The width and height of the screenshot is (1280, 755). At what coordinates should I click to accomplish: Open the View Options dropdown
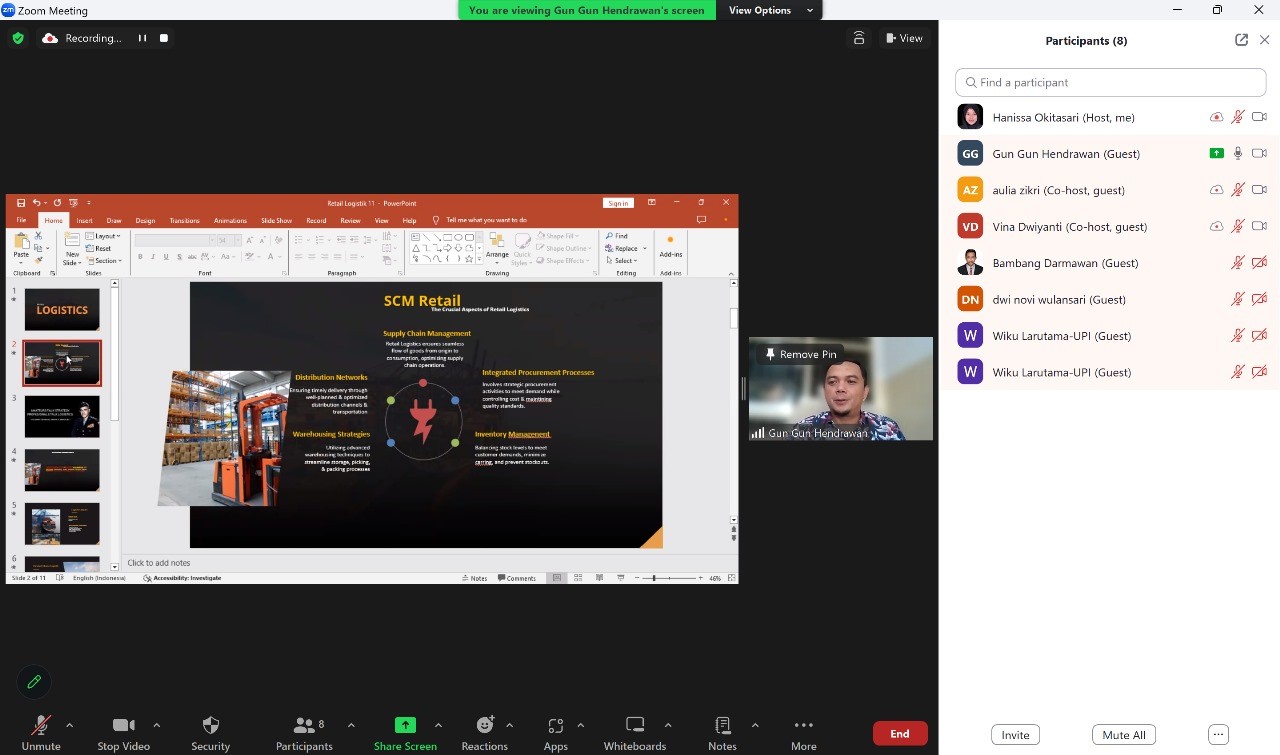[x=766, y=10]
